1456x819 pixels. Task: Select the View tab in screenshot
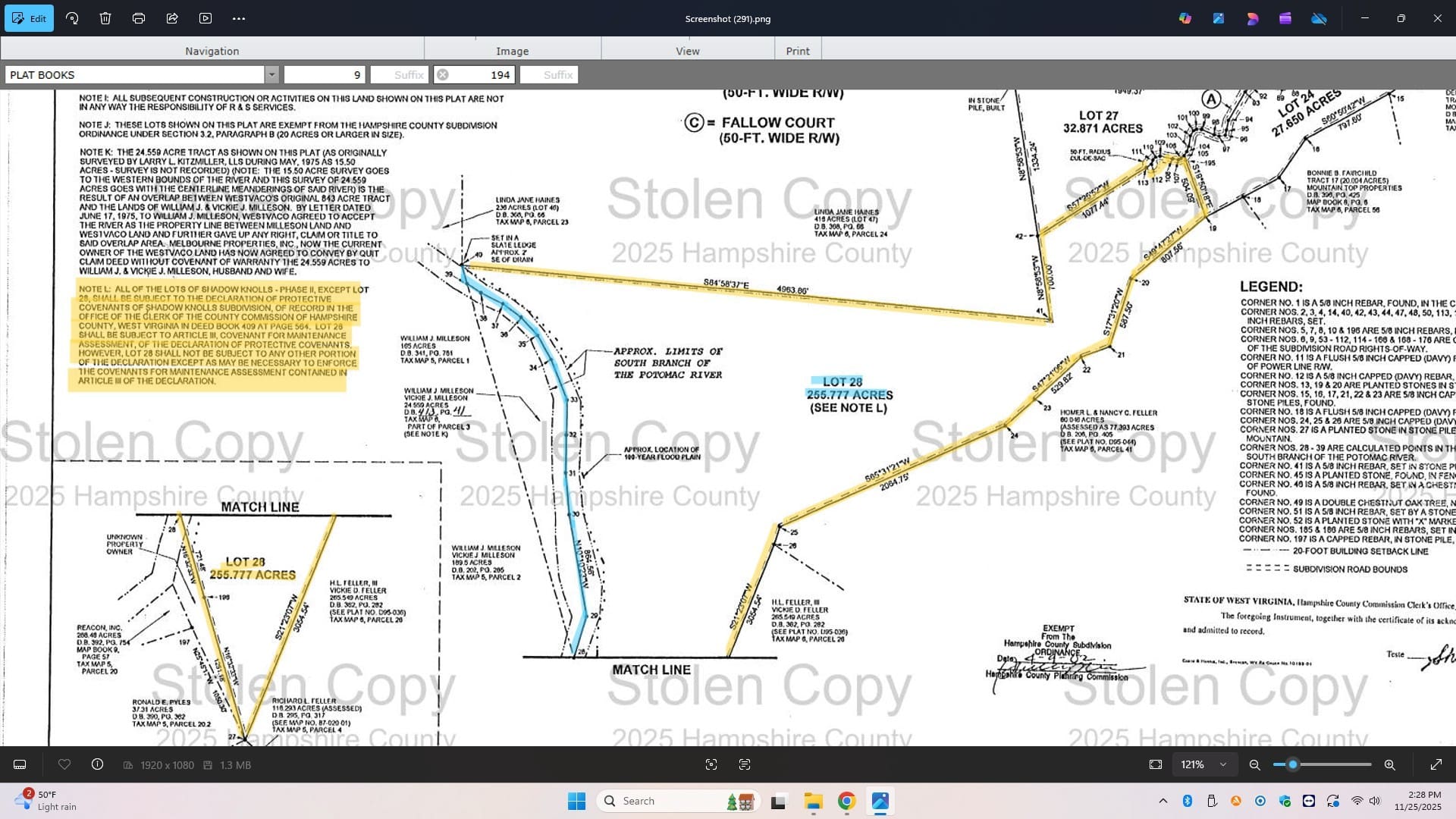[x=687, y=51]
